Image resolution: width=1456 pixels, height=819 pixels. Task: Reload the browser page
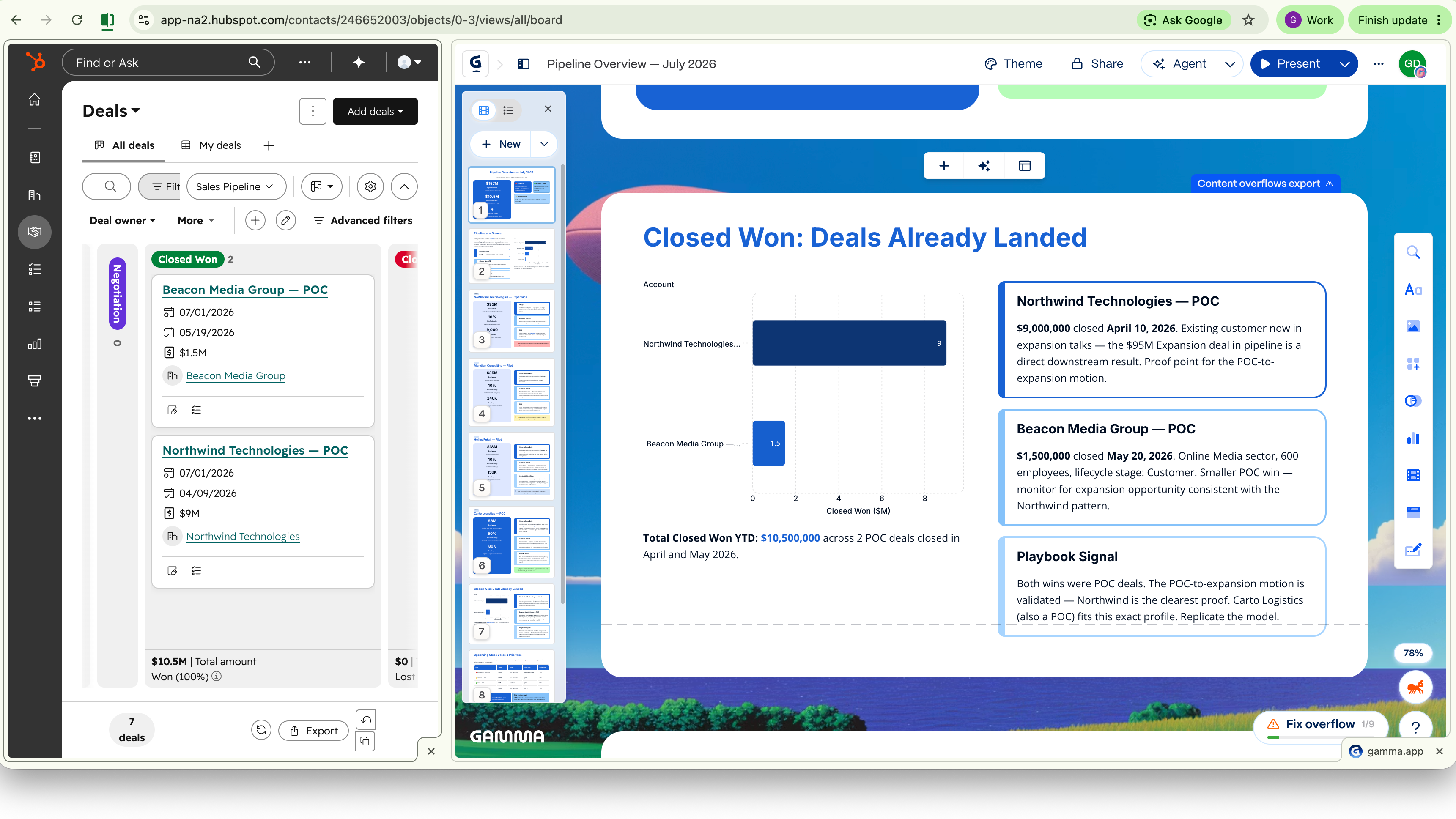coord(77,20)
